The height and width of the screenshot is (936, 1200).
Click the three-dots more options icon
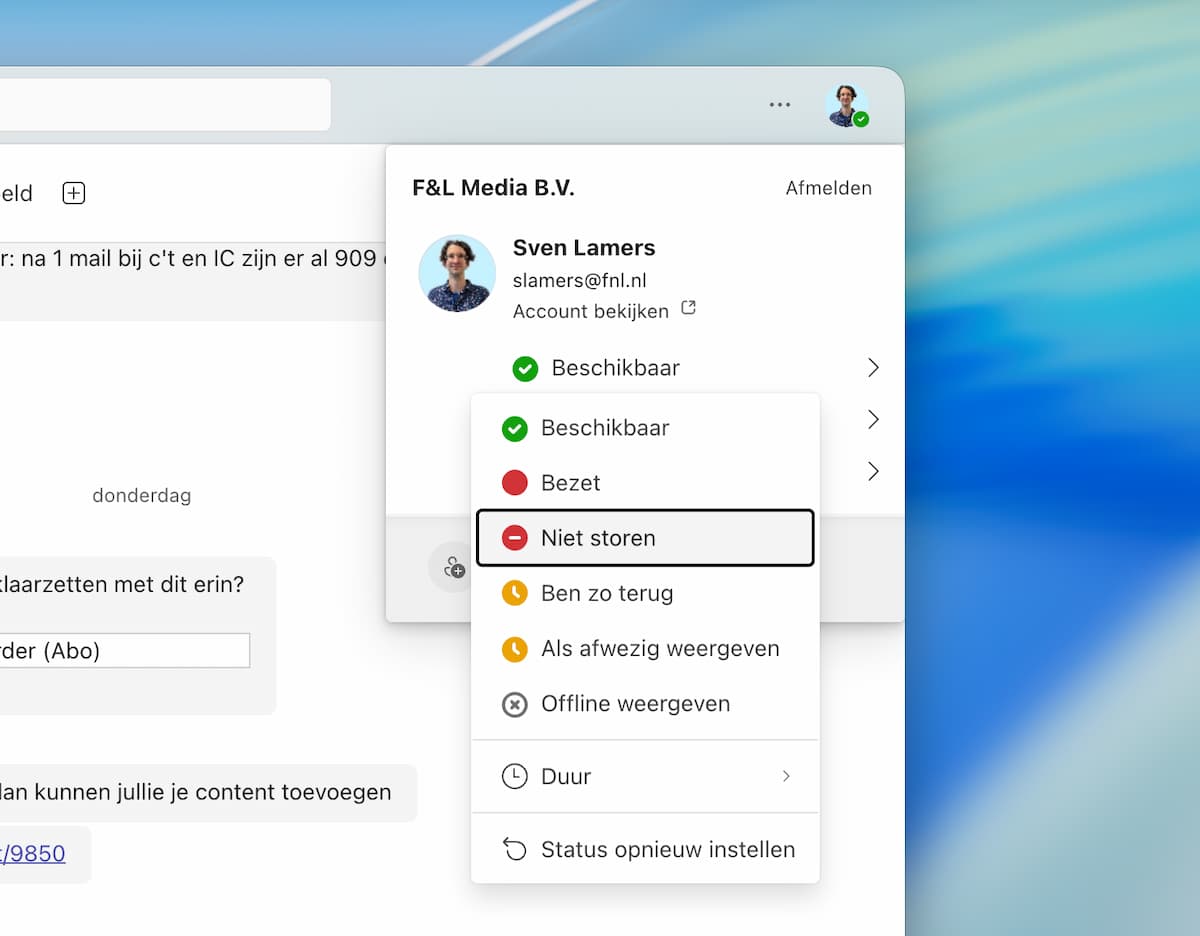[780, 105]
